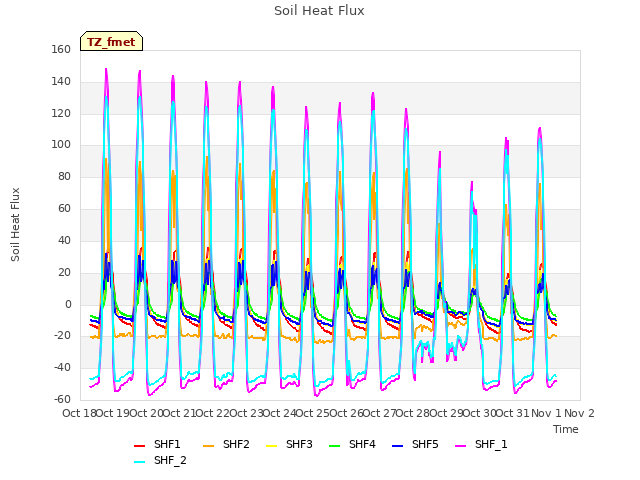Image resolution: width=640 pixels, height=480 pixels.
Task: Click the Nov 2 x-axis tick label
Action: click(579, 413)
